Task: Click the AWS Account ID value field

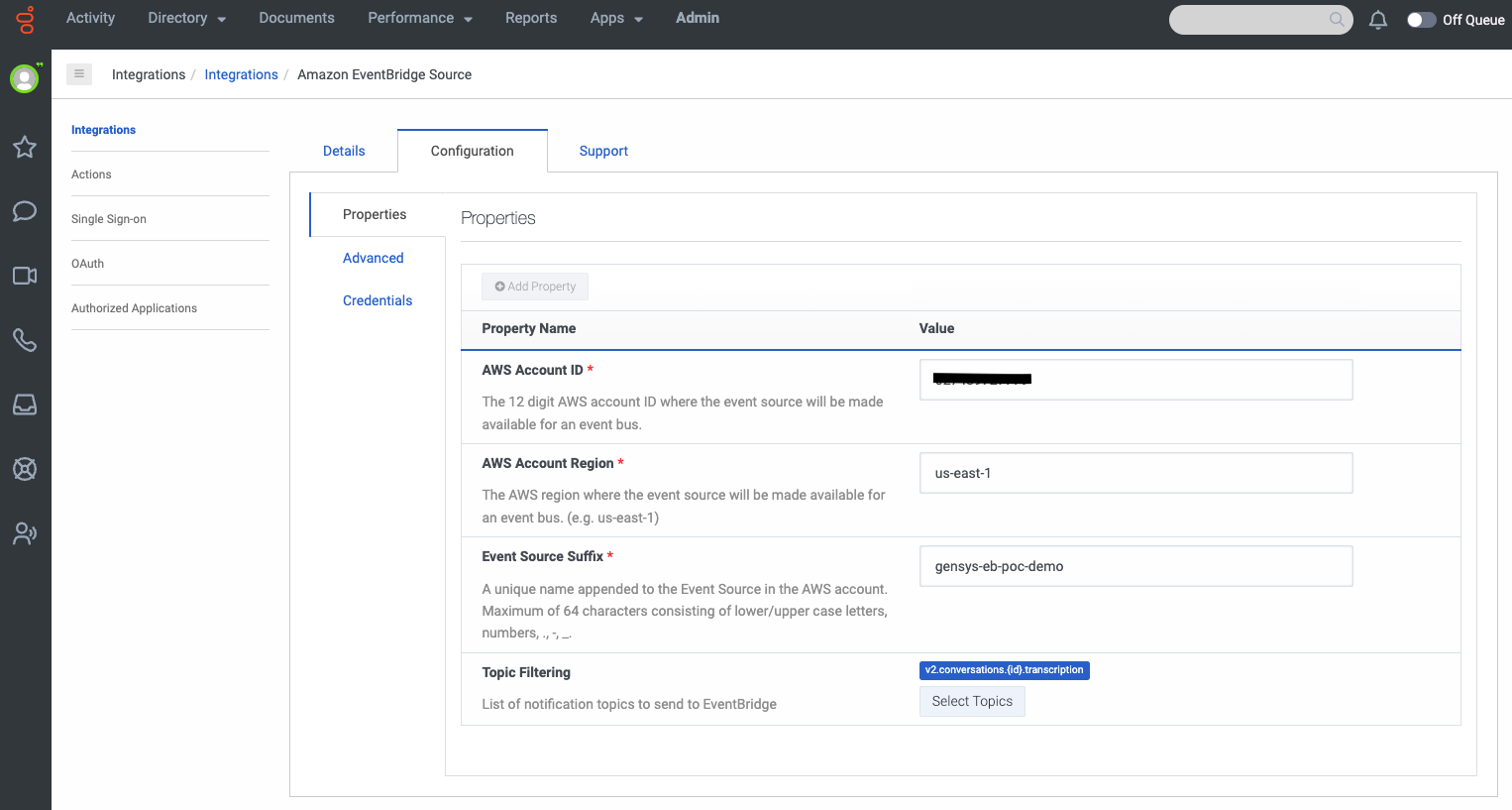Action: tap(1135, 380)
